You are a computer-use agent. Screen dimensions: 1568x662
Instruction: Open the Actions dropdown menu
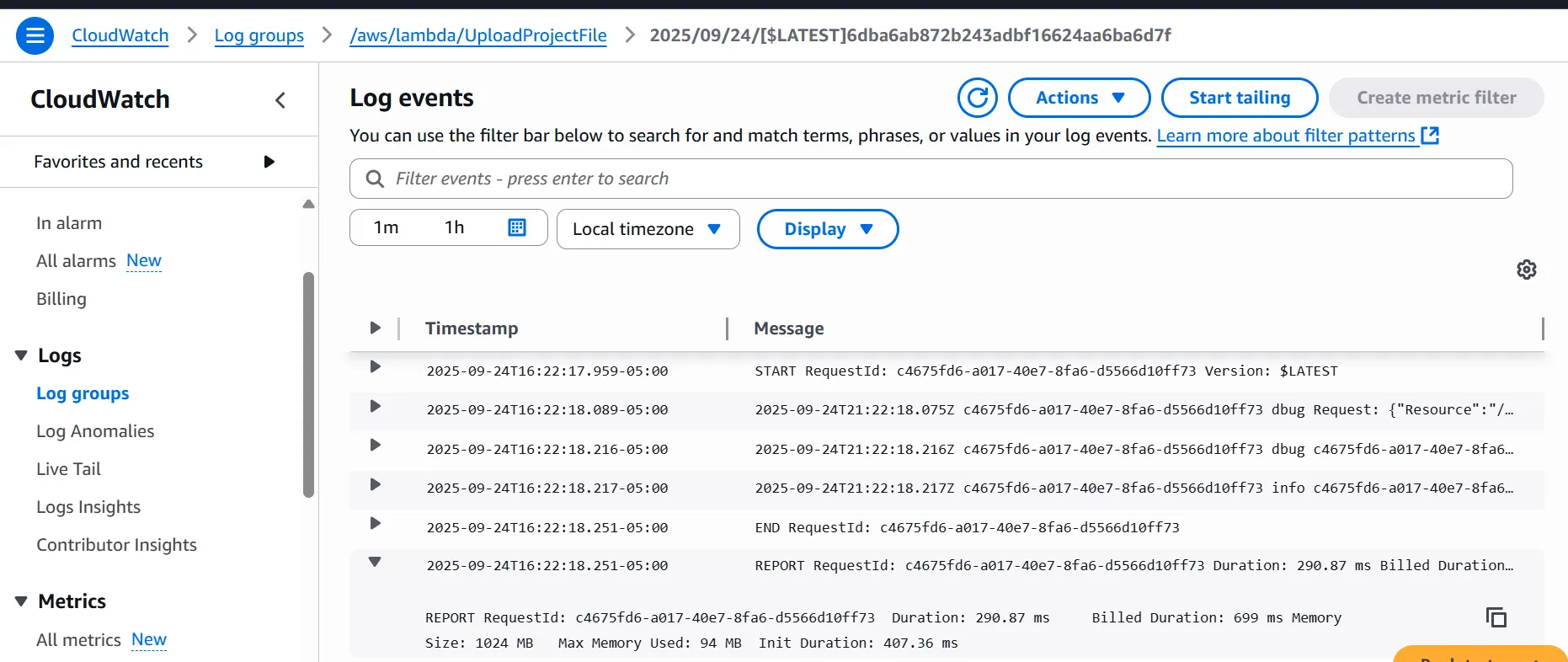point(1079,98)
